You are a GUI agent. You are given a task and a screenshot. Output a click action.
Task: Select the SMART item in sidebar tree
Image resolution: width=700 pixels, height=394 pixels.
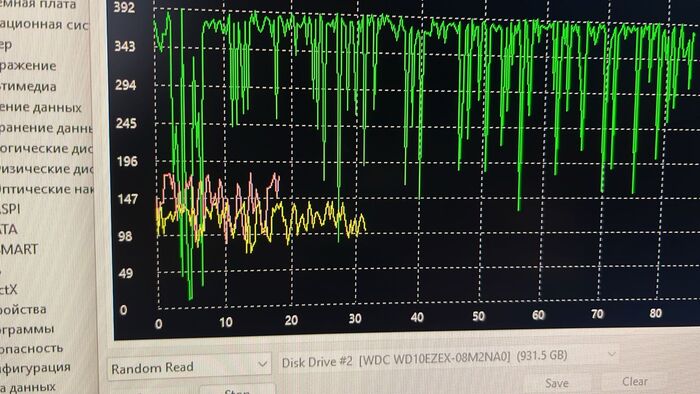(x=19, y=249)
